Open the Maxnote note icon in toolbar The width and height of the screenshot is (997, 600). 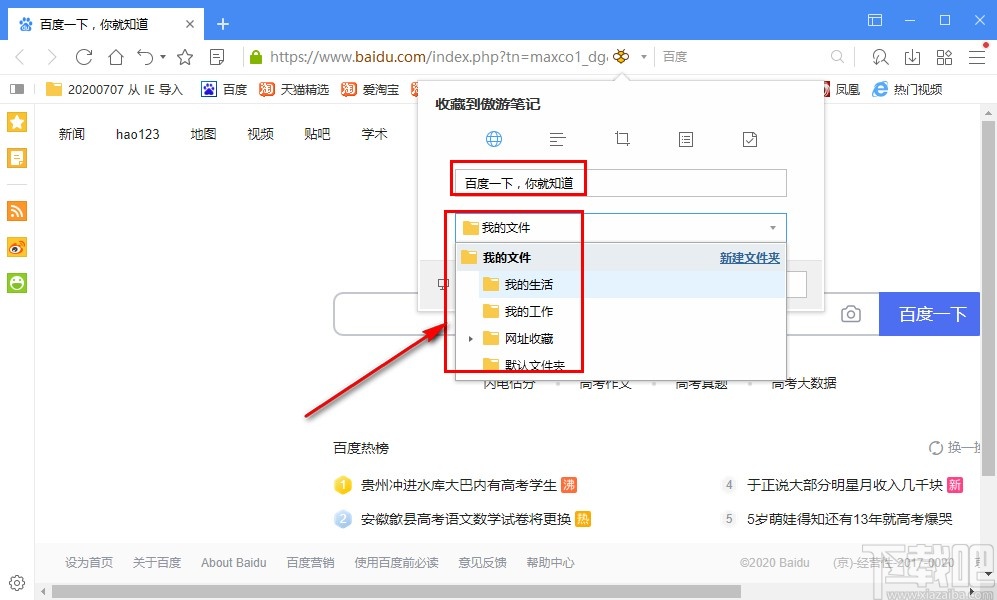tap(217, 57)
